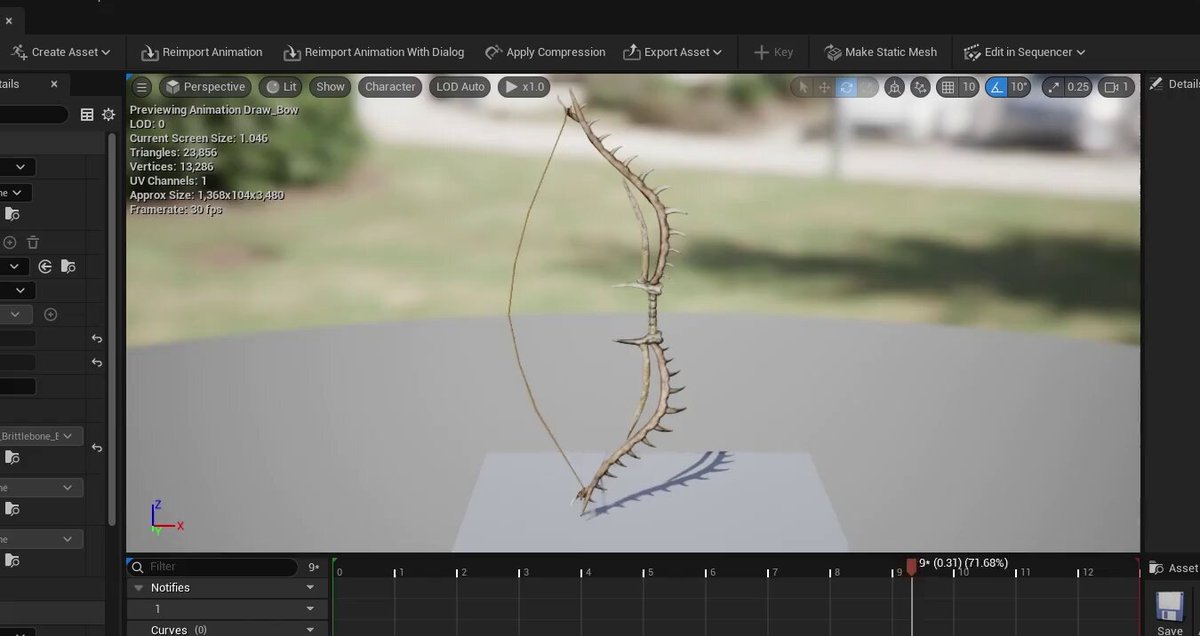The width and height of the screenshot is (1200, 636).
Task: Open the Character viewport menu
Action: 390,87
